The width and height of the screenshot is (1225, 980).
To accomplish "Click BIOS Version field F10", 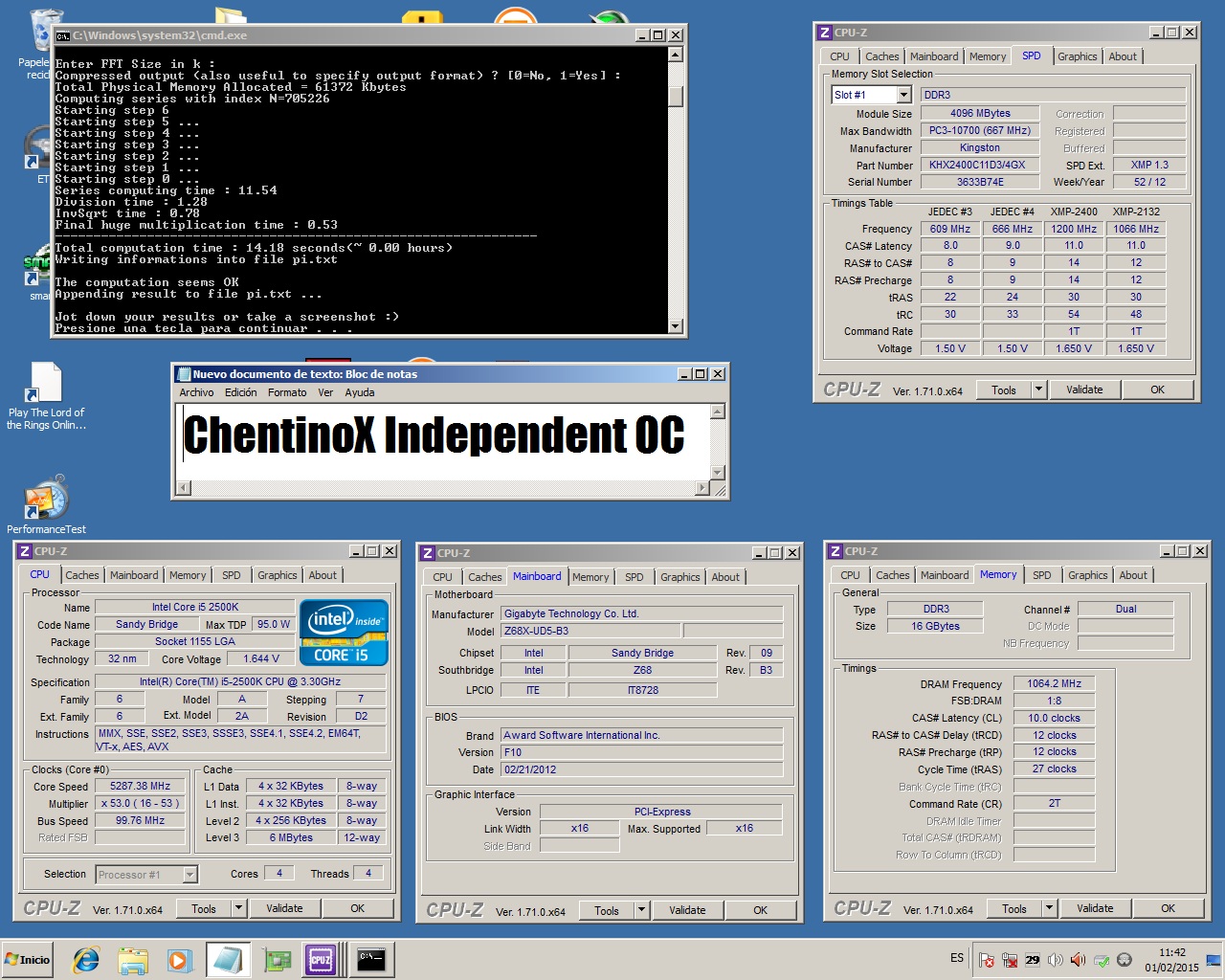I will click(x=641, y=752).
